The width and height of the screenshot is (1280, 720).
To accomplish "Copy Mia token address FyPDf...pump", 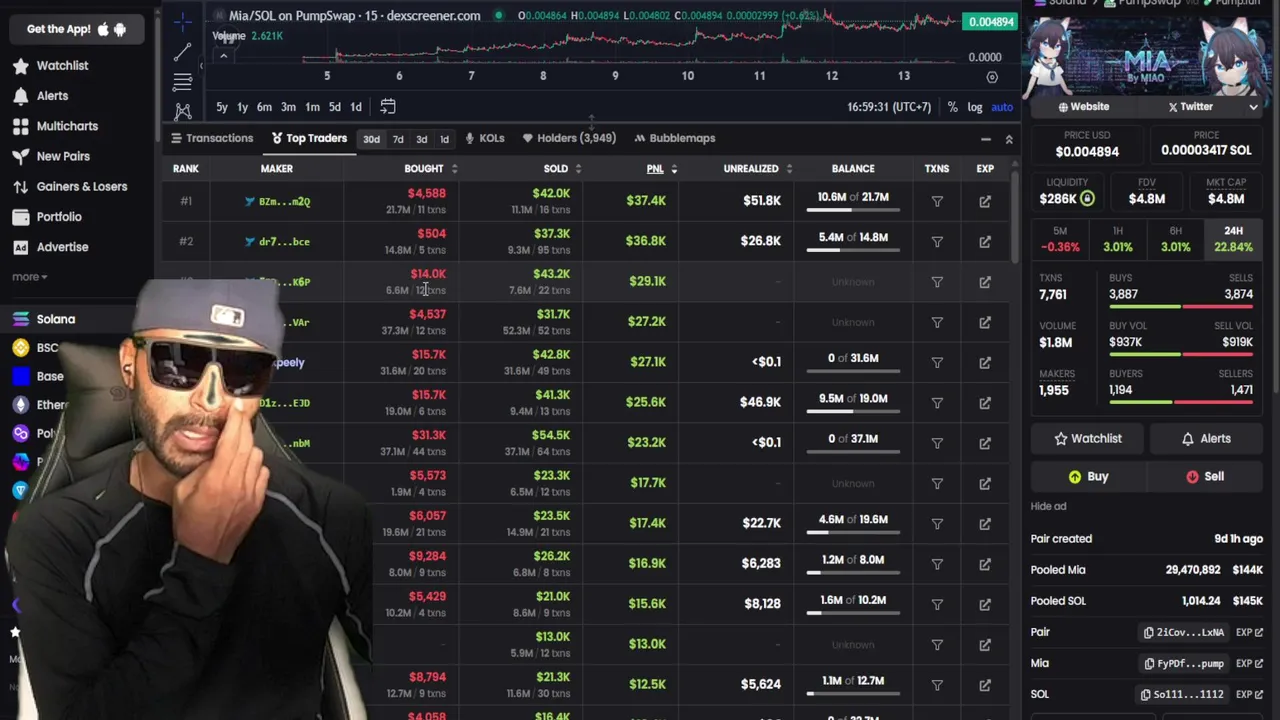I will tap(1184, 663).
